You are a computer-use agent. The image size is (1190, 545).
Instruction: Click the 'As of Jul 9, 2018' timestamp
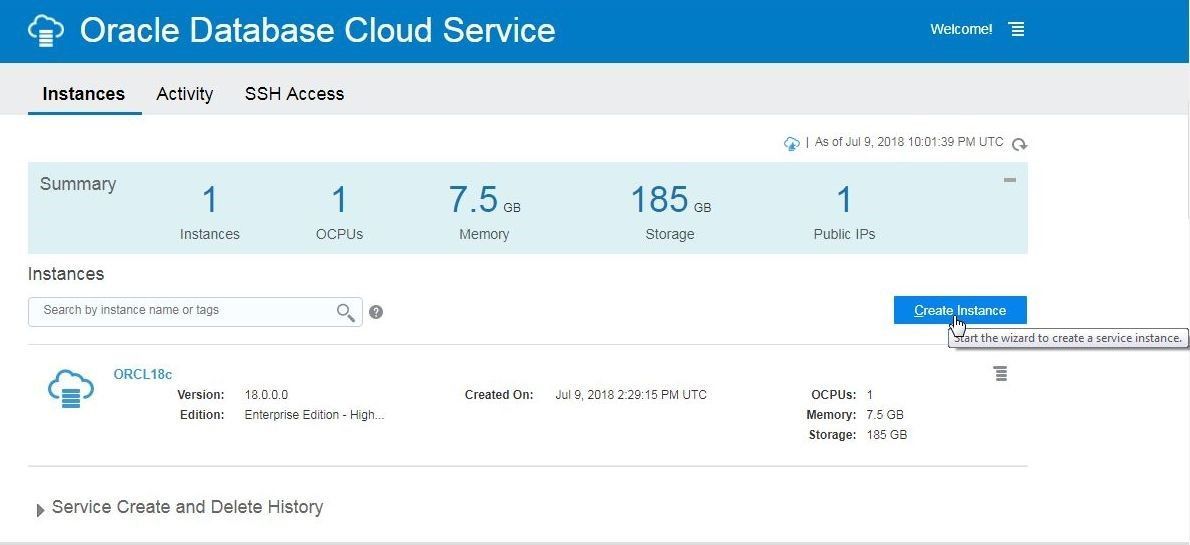coord(908,142)
